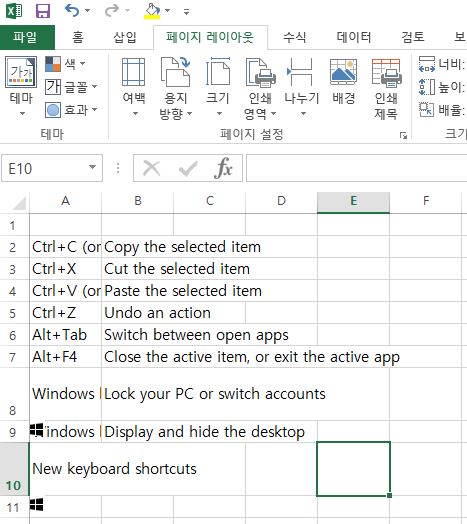
Task: Select column F header
Action: click(x=426, y=201)
